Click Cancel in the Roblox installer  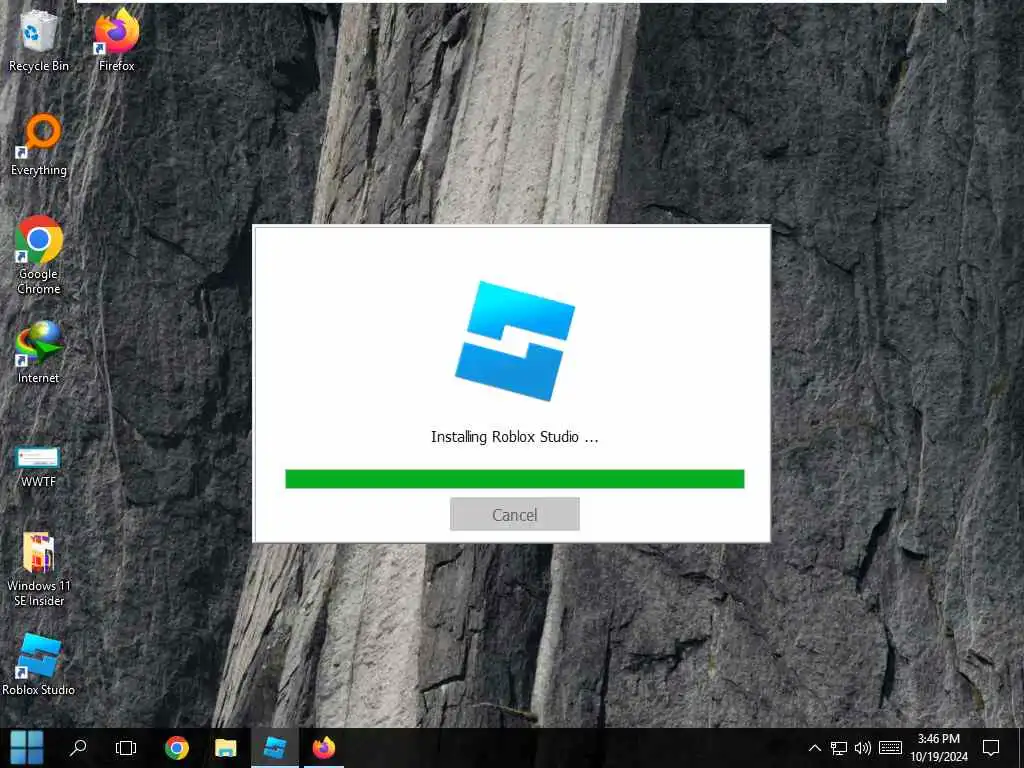(x=515, y=515)
